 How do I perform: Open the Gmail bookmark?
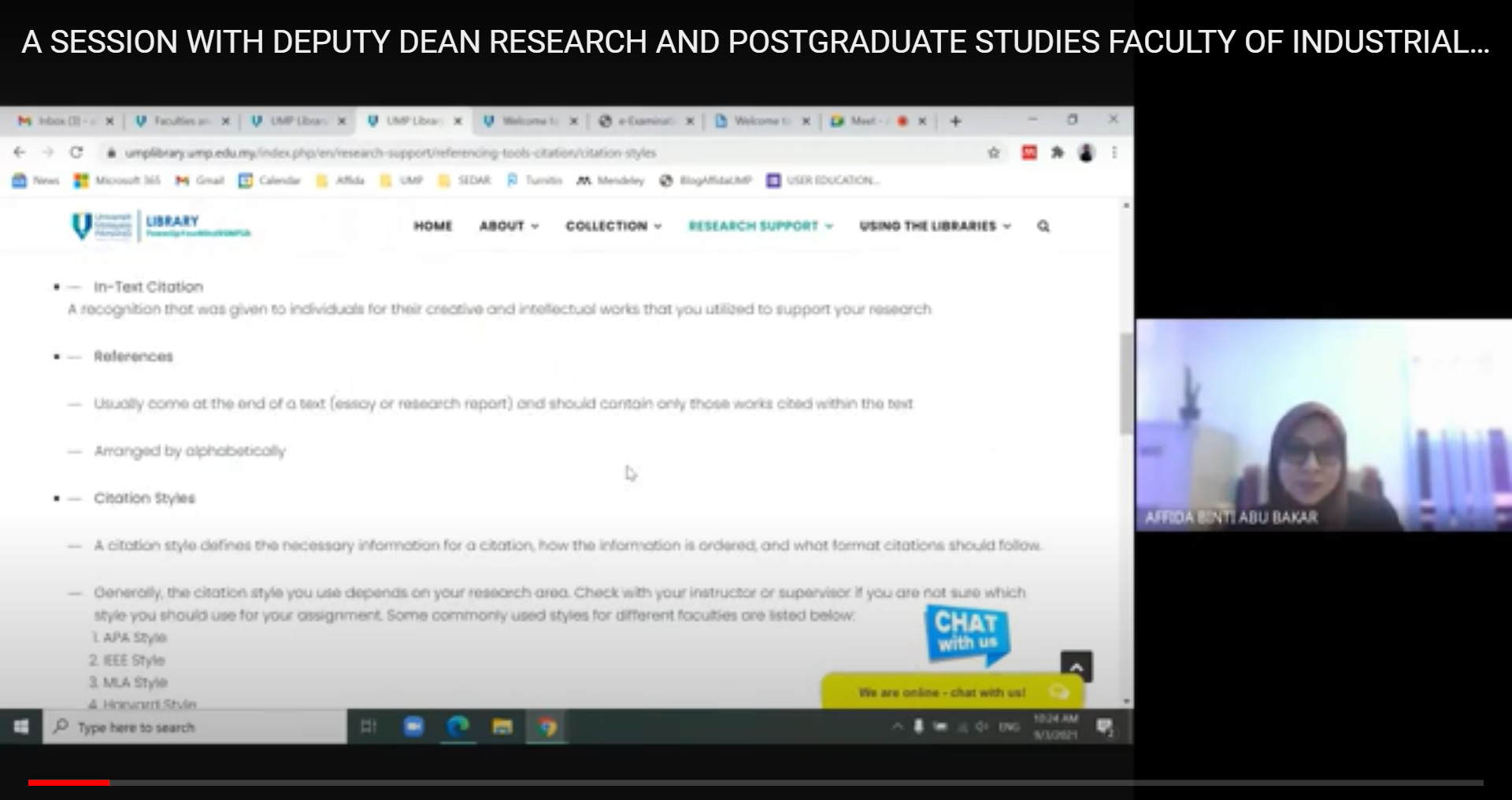(x=200, y=180)
